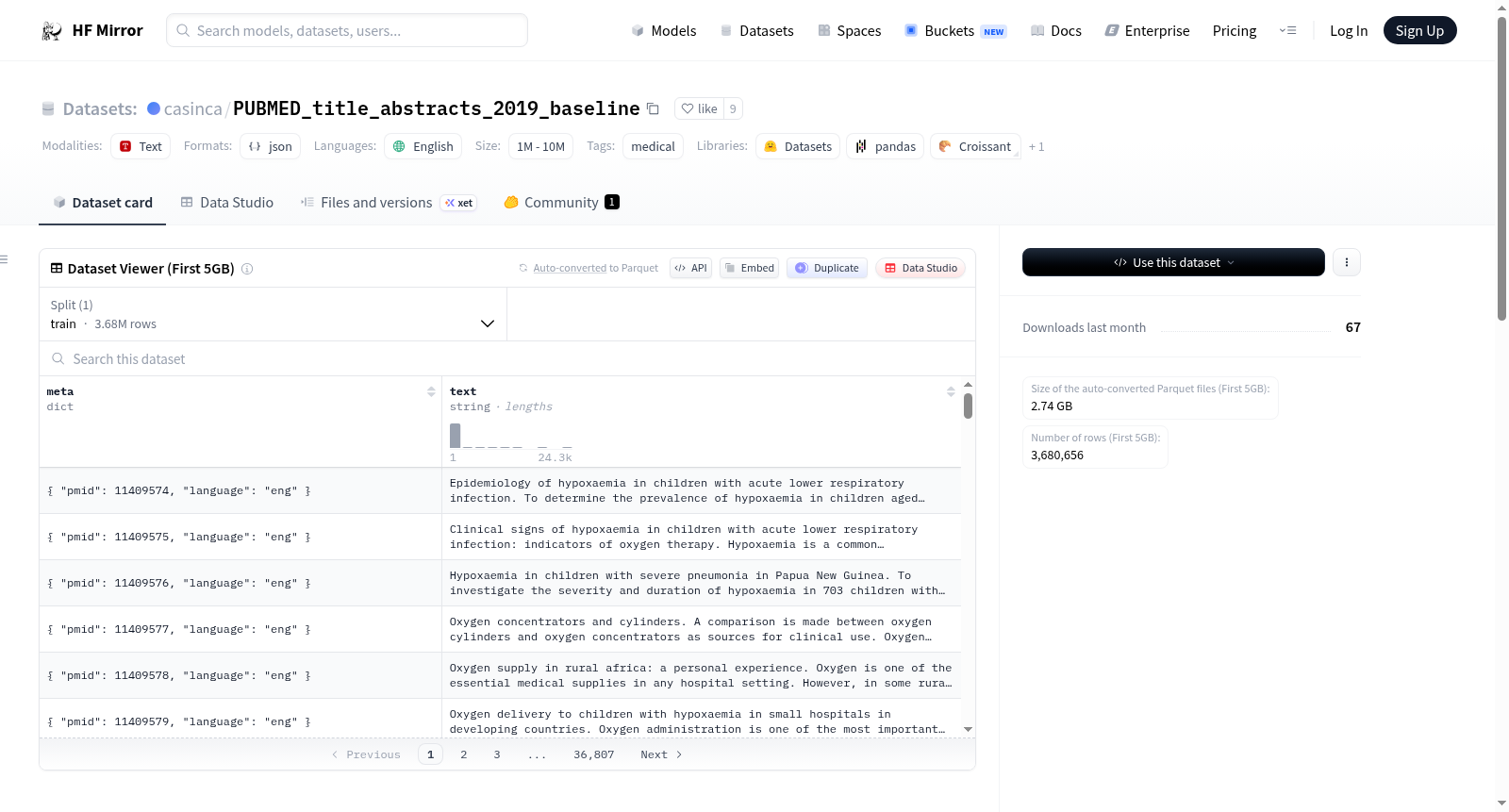Click Log In

[x=1349, y=31]
